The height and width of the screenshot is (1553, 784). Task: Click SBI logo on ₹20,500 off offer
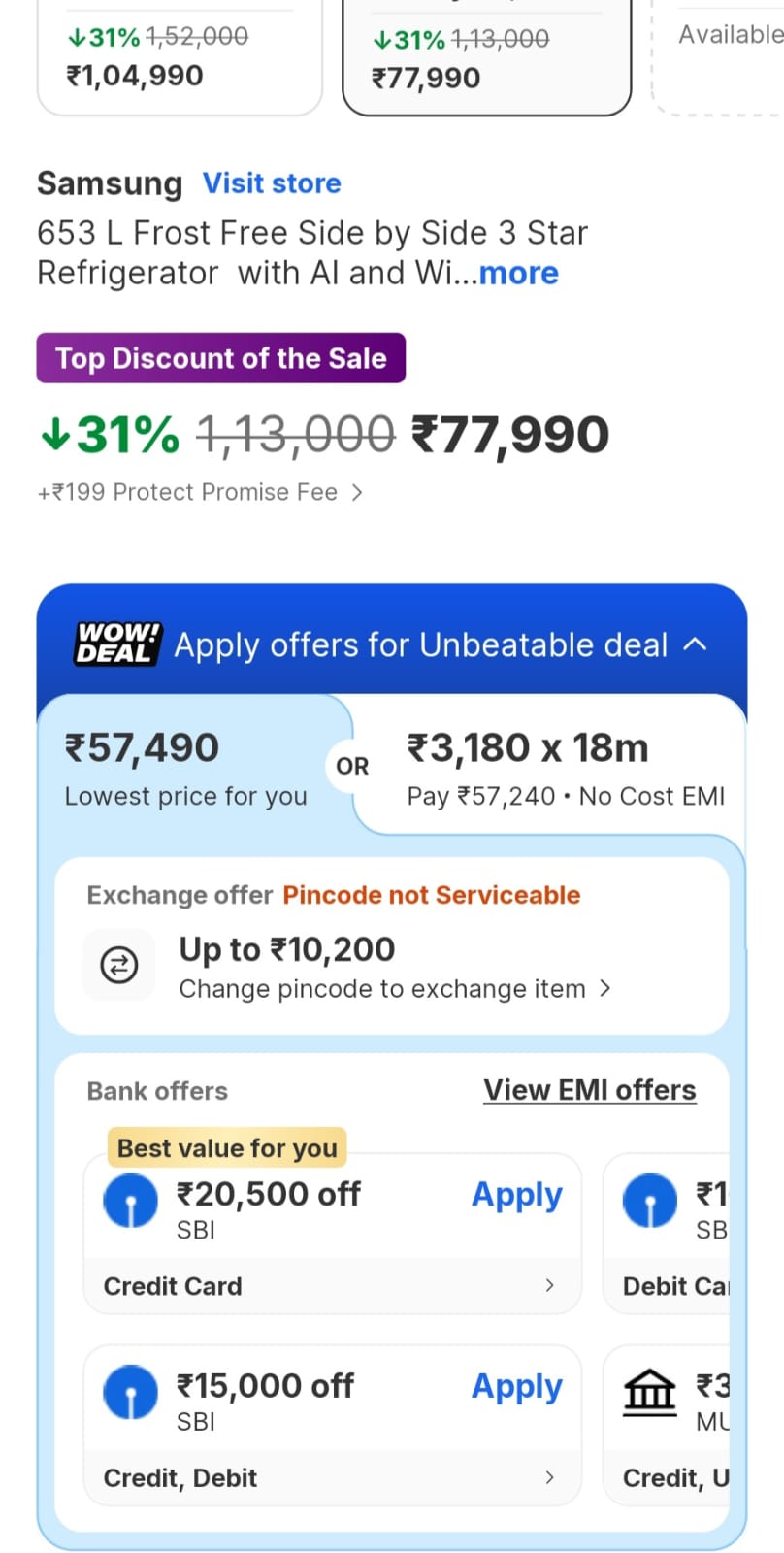click(131, 1201)
